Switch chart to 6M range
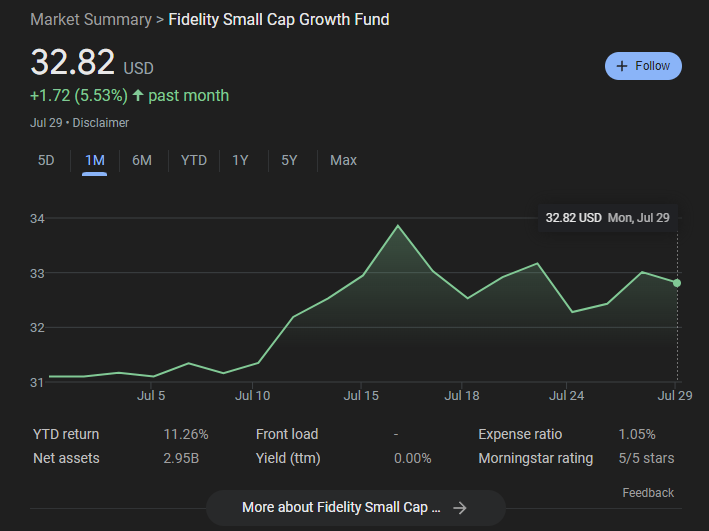This screenshot has height=531, width=709. click(142, 160)
